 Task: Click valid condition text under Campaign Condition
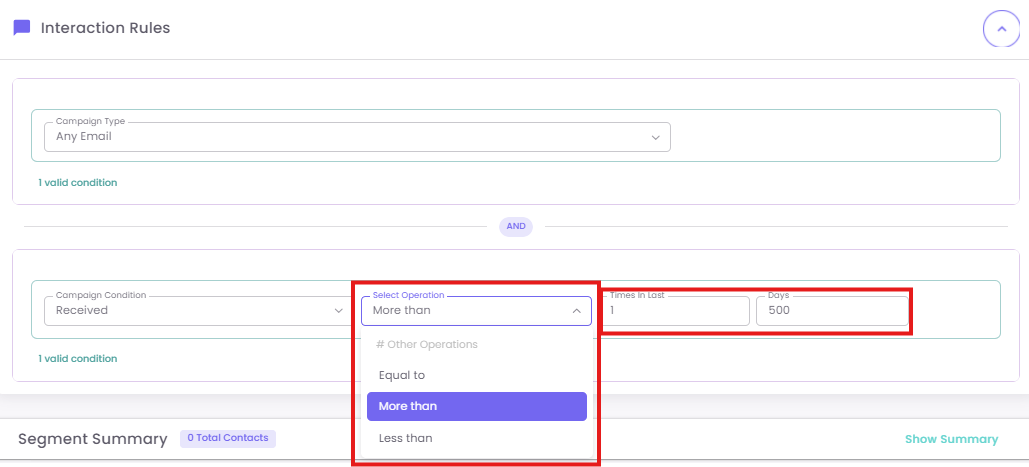click(78, 358)
